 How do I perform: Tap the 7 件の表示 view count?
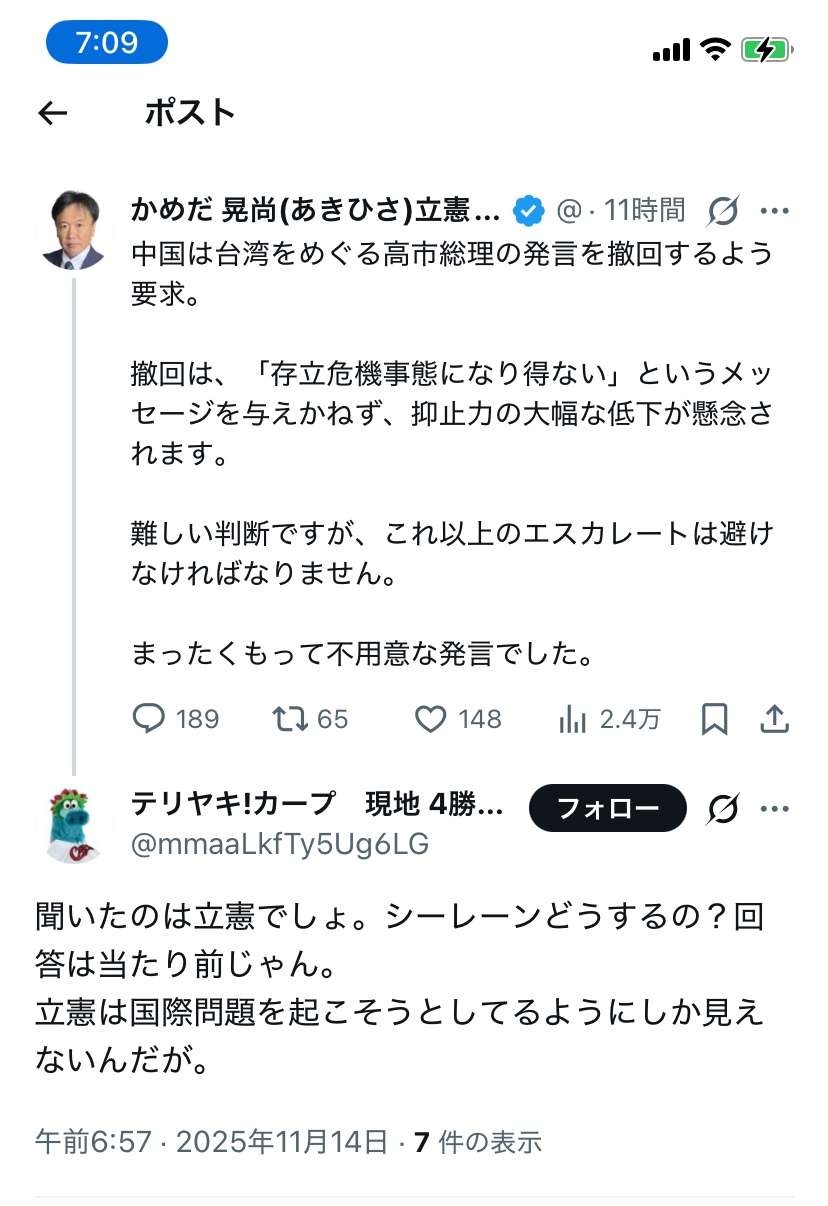pyautogui.click(x=477, y=1141)
